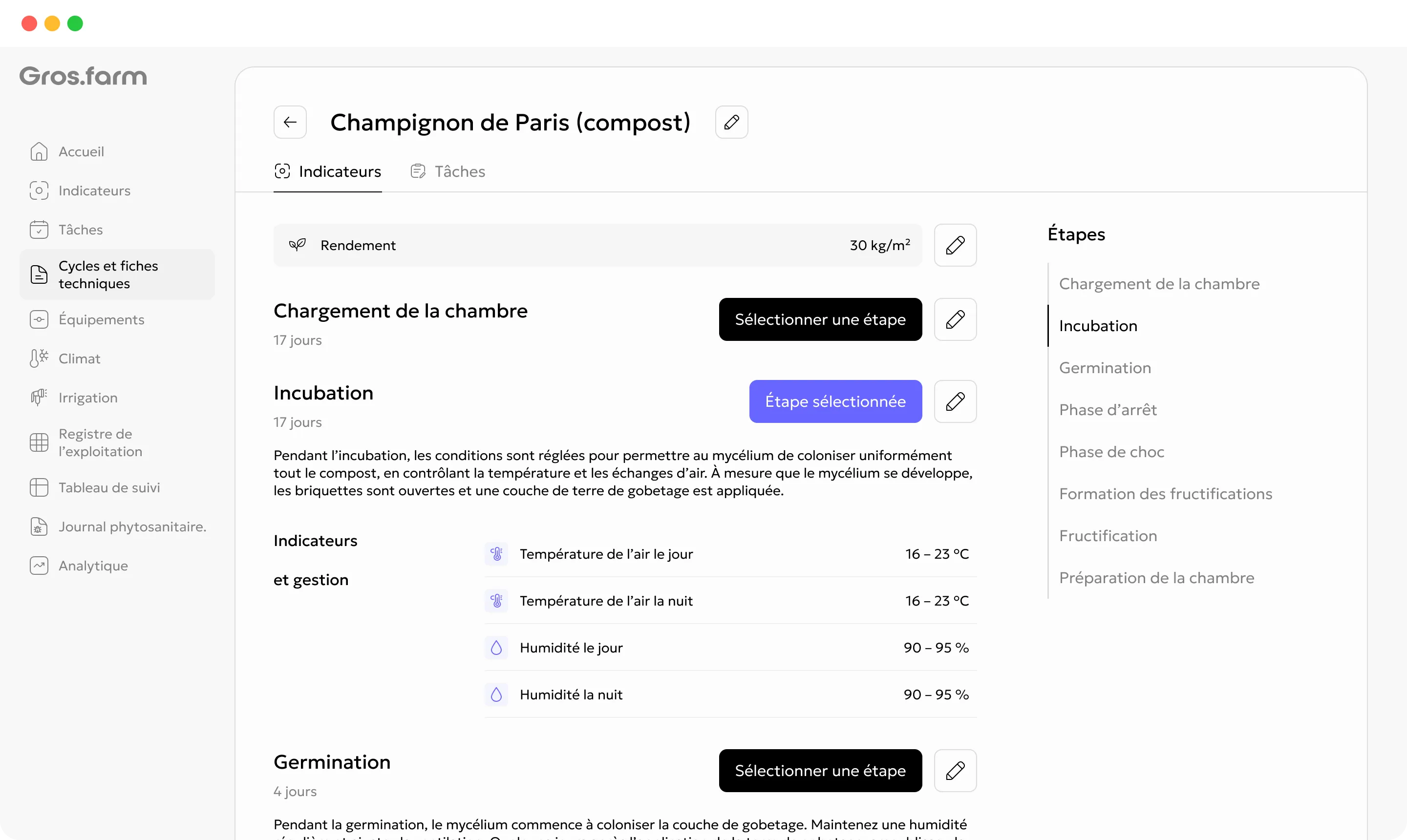
Task: Click the Irrigation sprinkler icon
Action: [x=39, y=398]
